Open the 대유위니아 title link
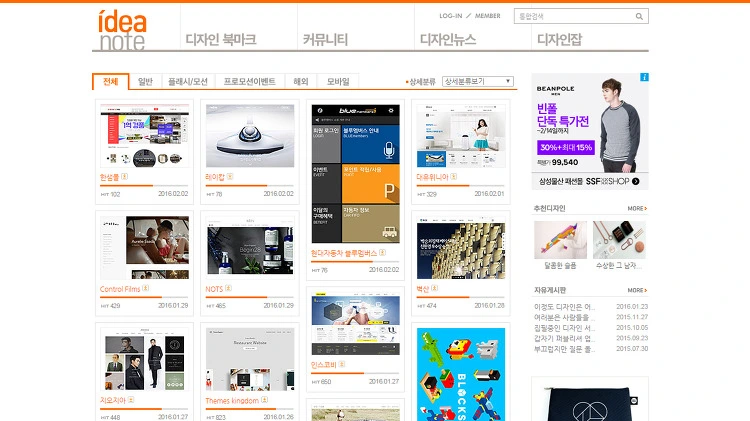The width and height of the screenshot is (750, 421). click(x=432, y=177)
